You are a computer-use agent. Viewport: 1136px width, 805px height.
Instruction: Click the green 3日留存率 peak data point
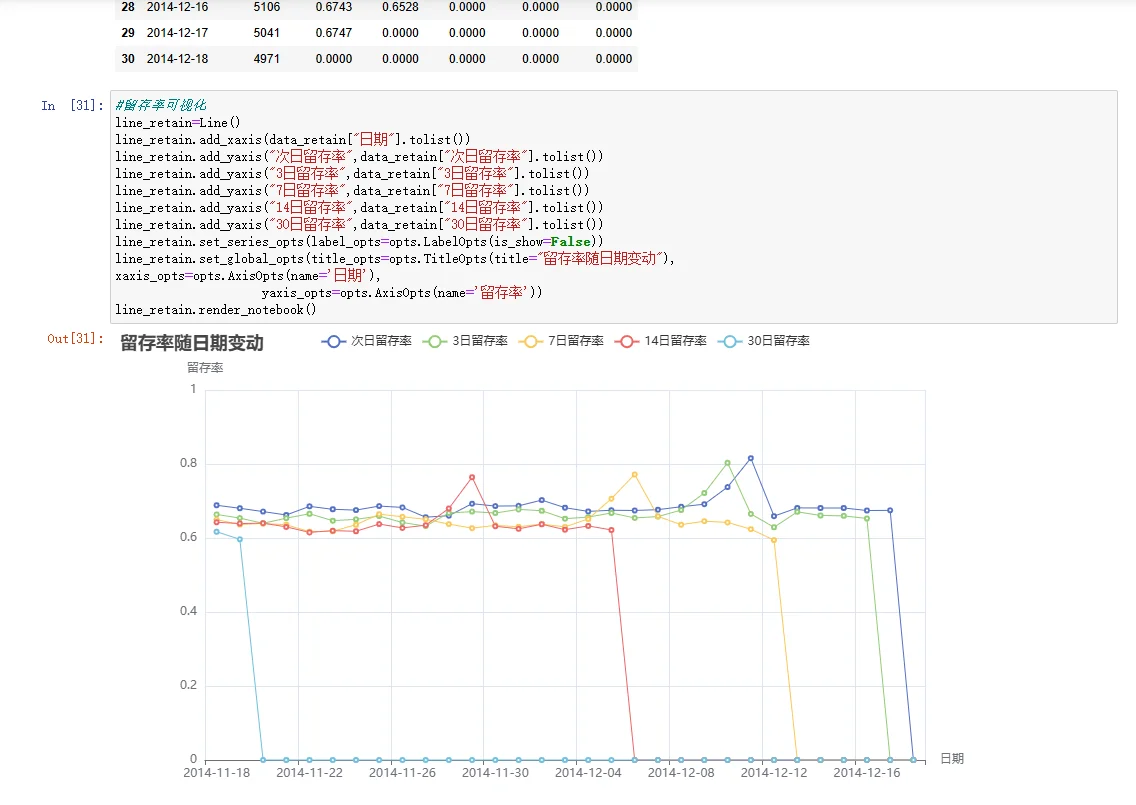coord(727,462)
